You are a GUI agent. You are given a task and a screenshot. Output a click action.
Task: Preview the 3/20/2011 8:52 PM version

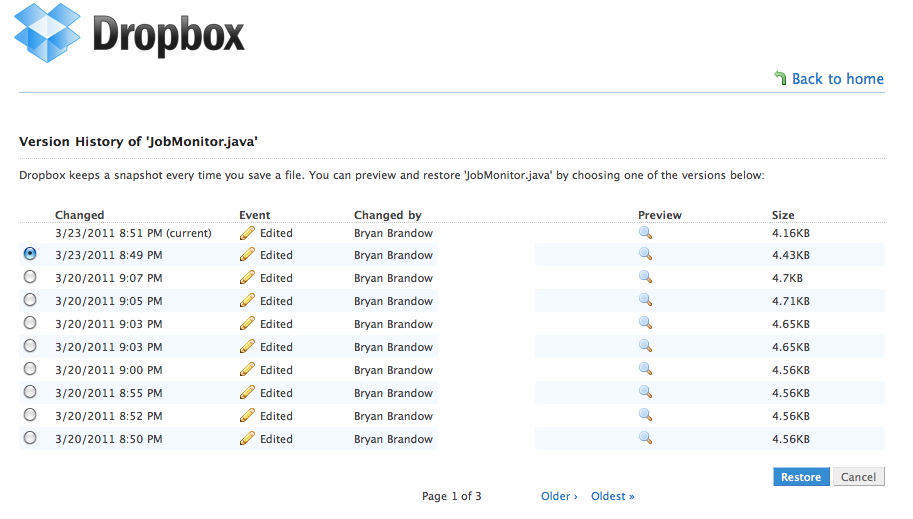[x=645, y=416]
